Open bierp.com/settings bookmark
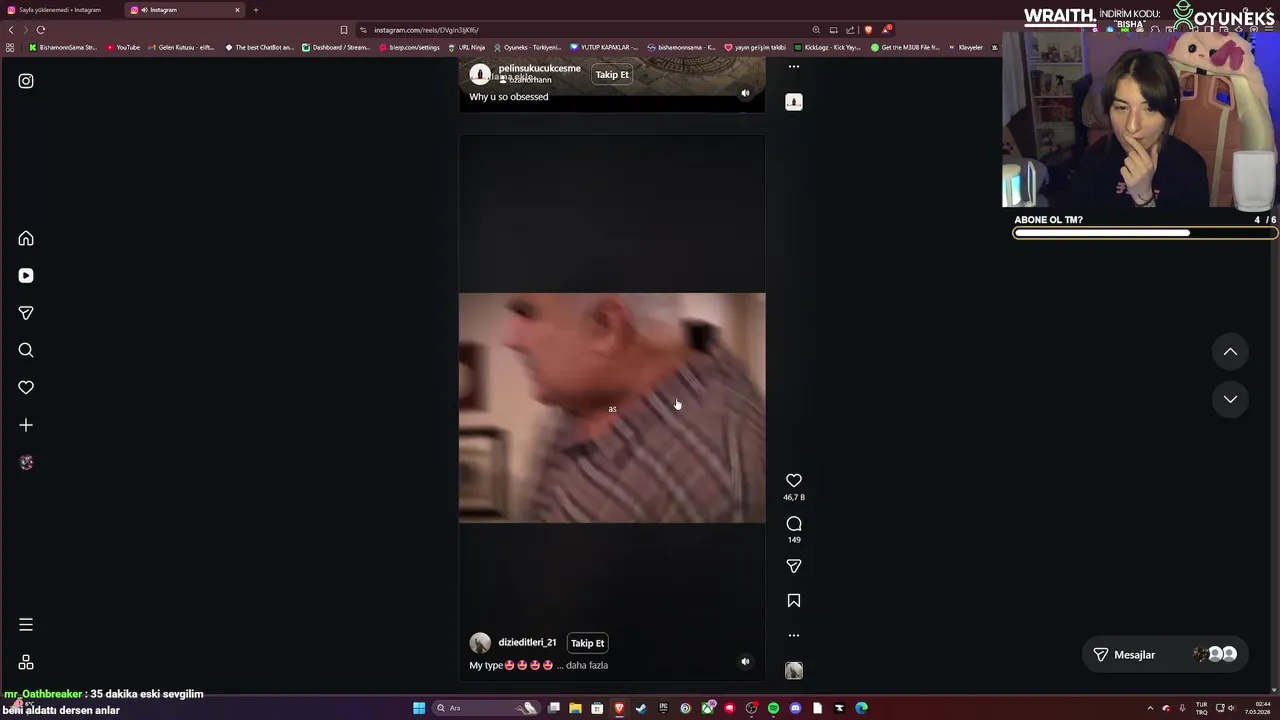The height and width of the screenshot is (720, 1280). pyautogui.click(x=410, y=47)
